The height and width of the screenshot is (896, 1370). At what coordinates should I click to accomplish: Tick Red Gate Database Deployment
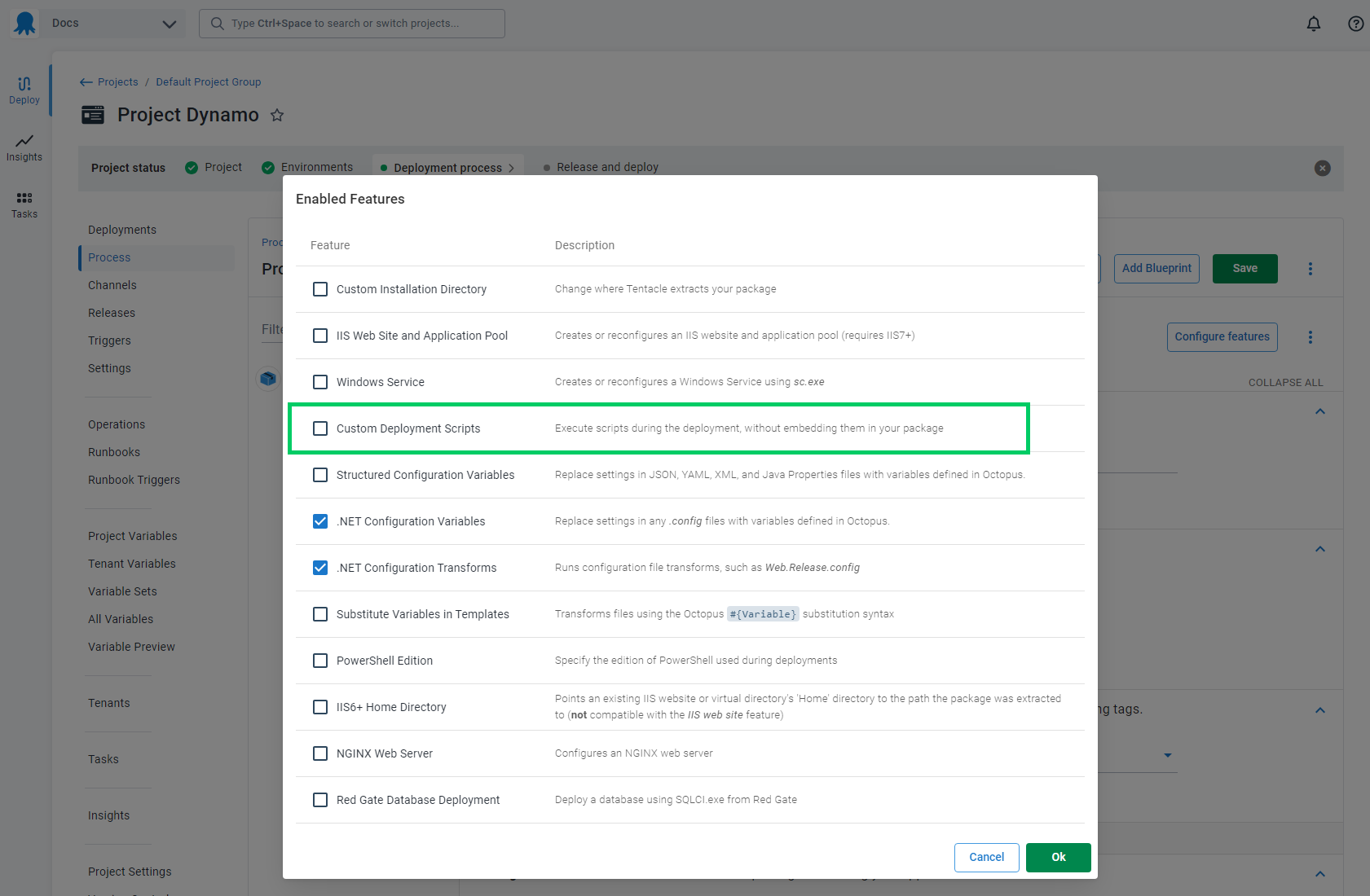pos(320,800)
